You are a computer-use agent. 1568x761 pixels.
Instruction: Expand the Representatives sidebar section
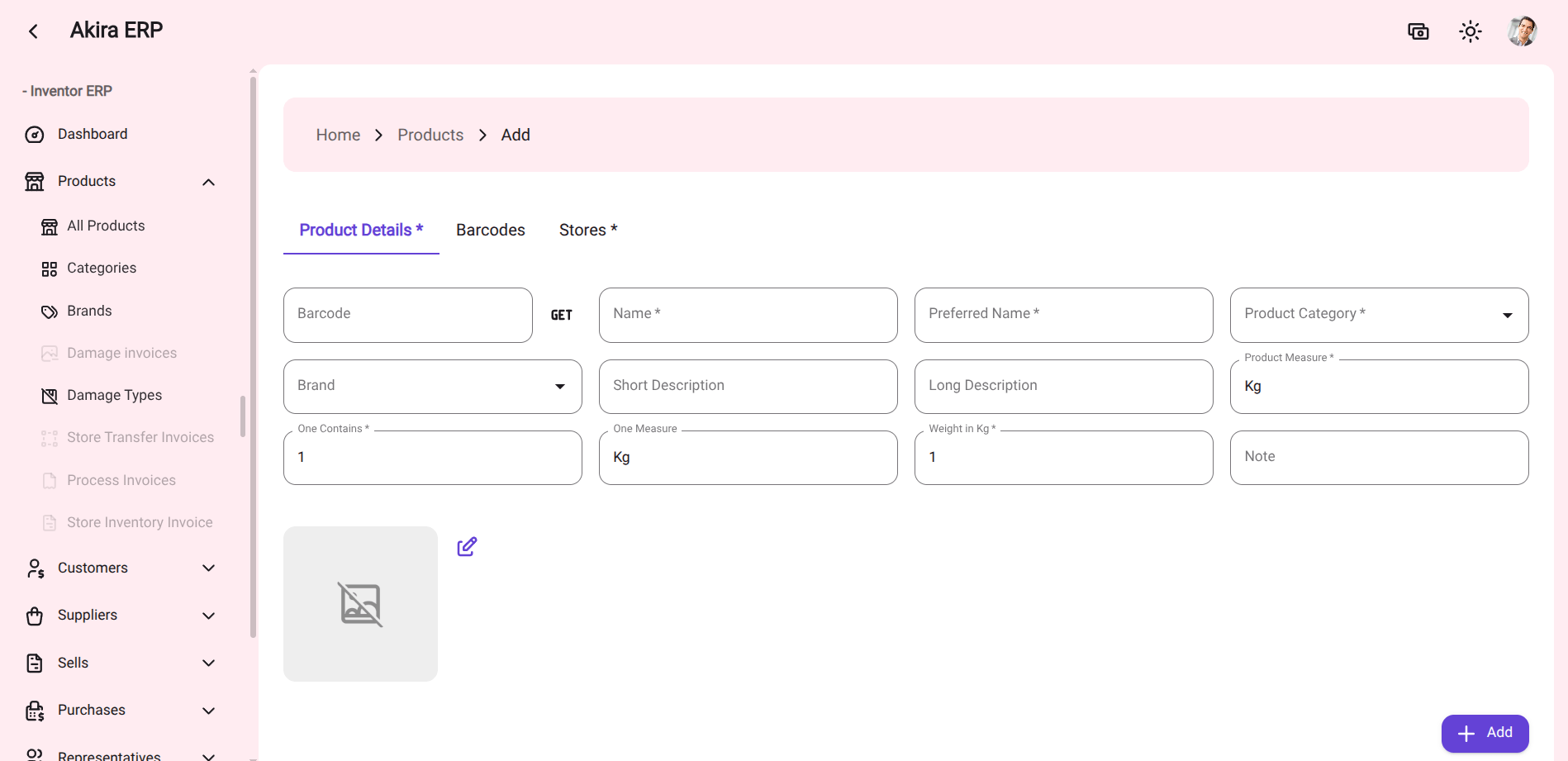point(209,756)
